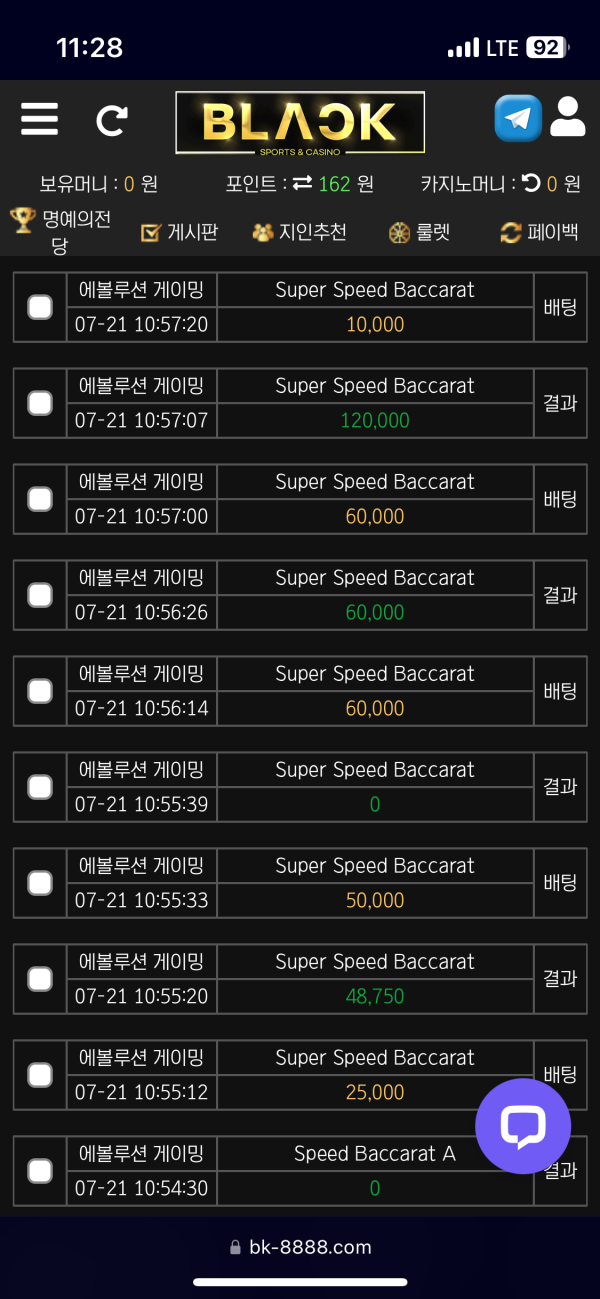
Task: Open the 페이백 payback menu
Action: pos(540,232)
